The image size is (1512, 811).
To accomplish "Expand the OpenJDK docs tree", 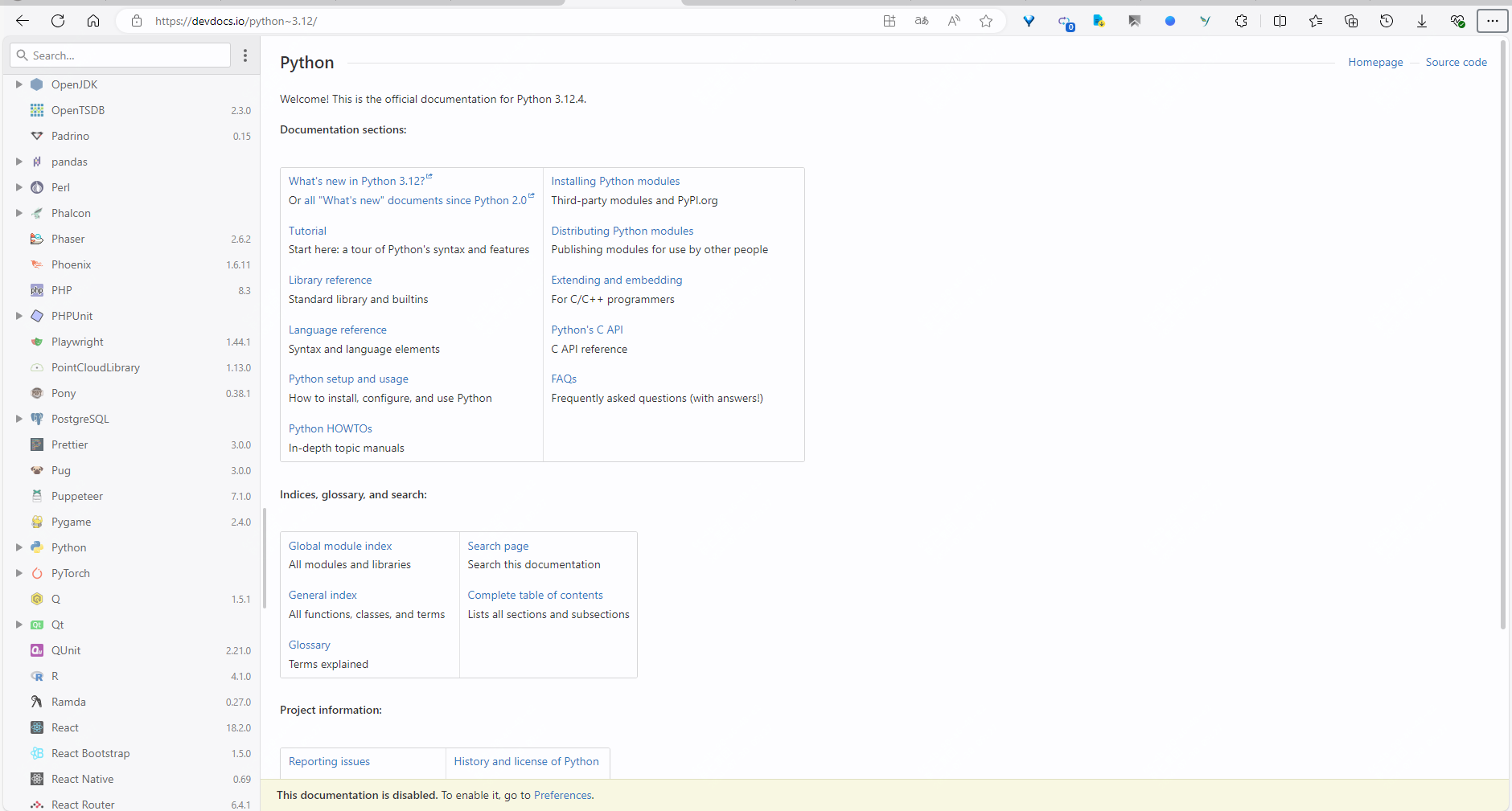I will point(18,84).
